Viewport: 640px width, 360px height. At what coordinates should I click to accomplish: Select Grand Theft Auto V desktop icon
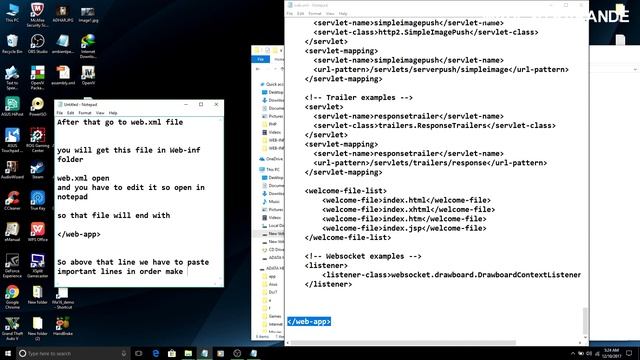(12, 329)
